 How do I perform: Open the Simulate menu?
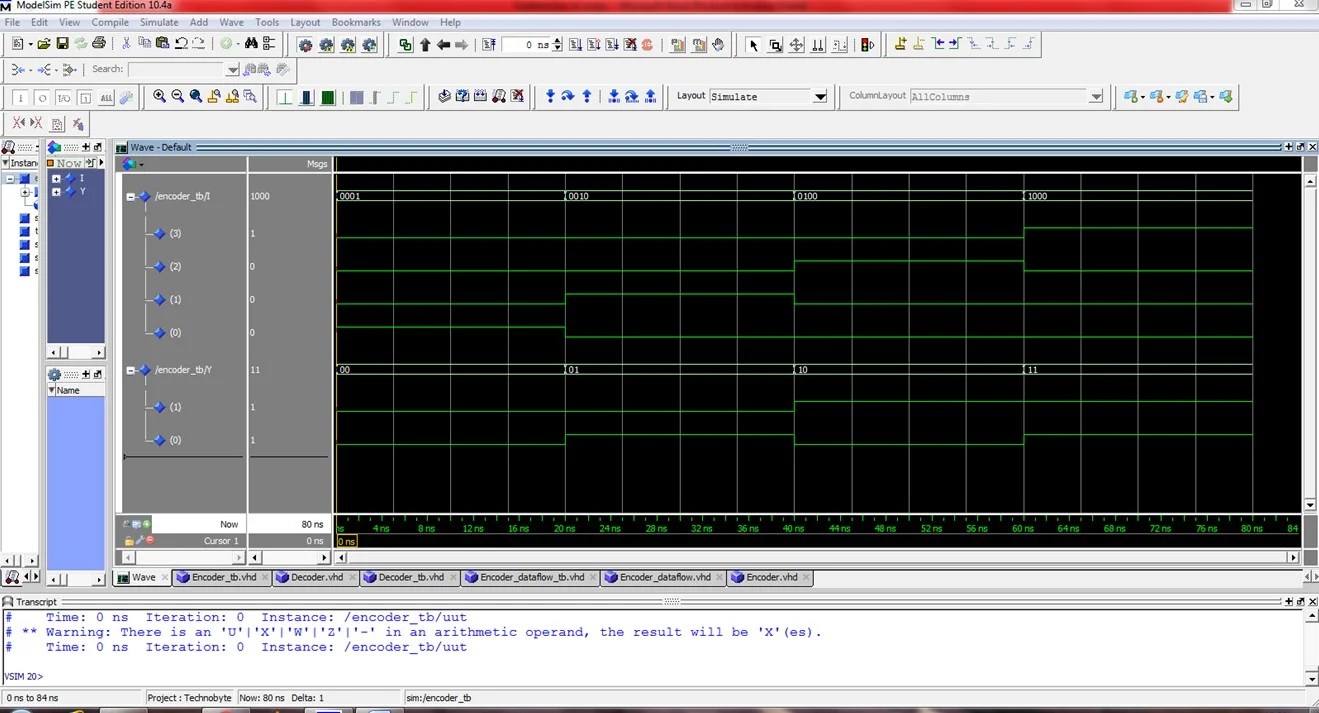coord(158,22)
